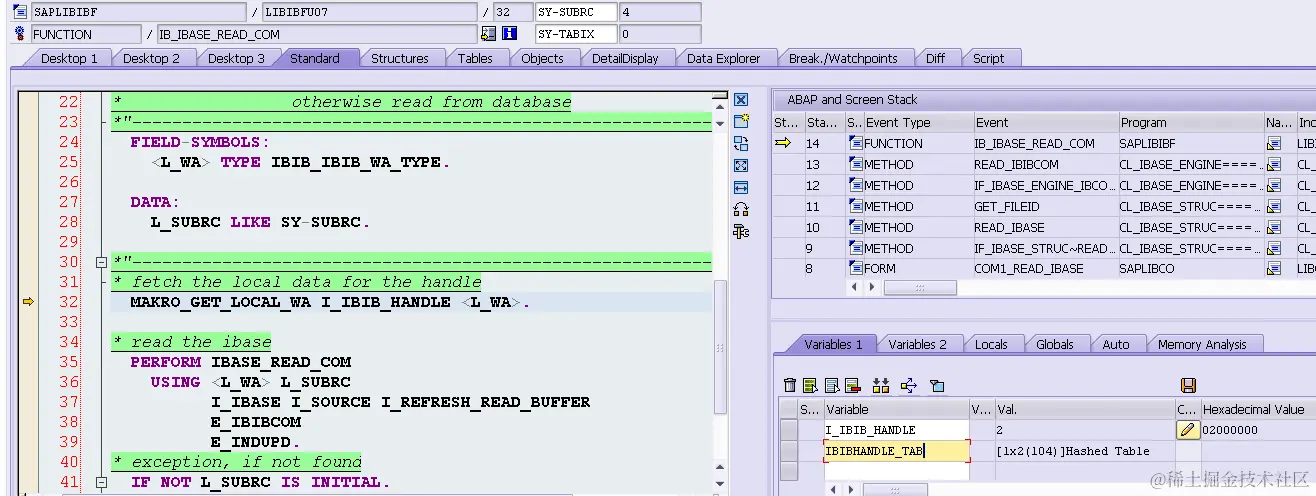Click the full-screen tool icon
This screenshot has width=1316, height=496.
coord(741,166)
